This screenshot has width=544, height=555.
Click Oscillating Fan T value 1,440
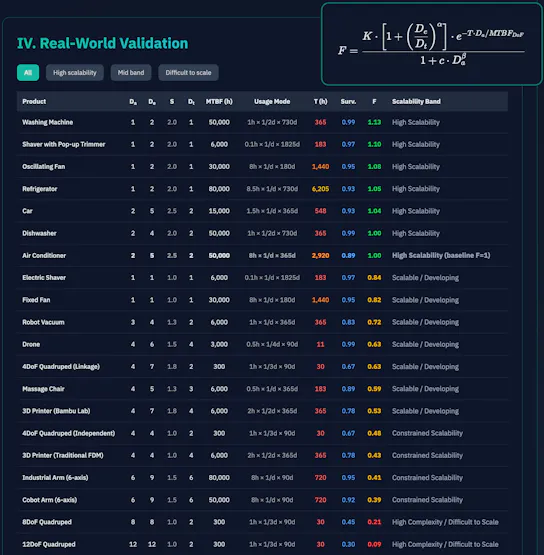pos(320,167)
